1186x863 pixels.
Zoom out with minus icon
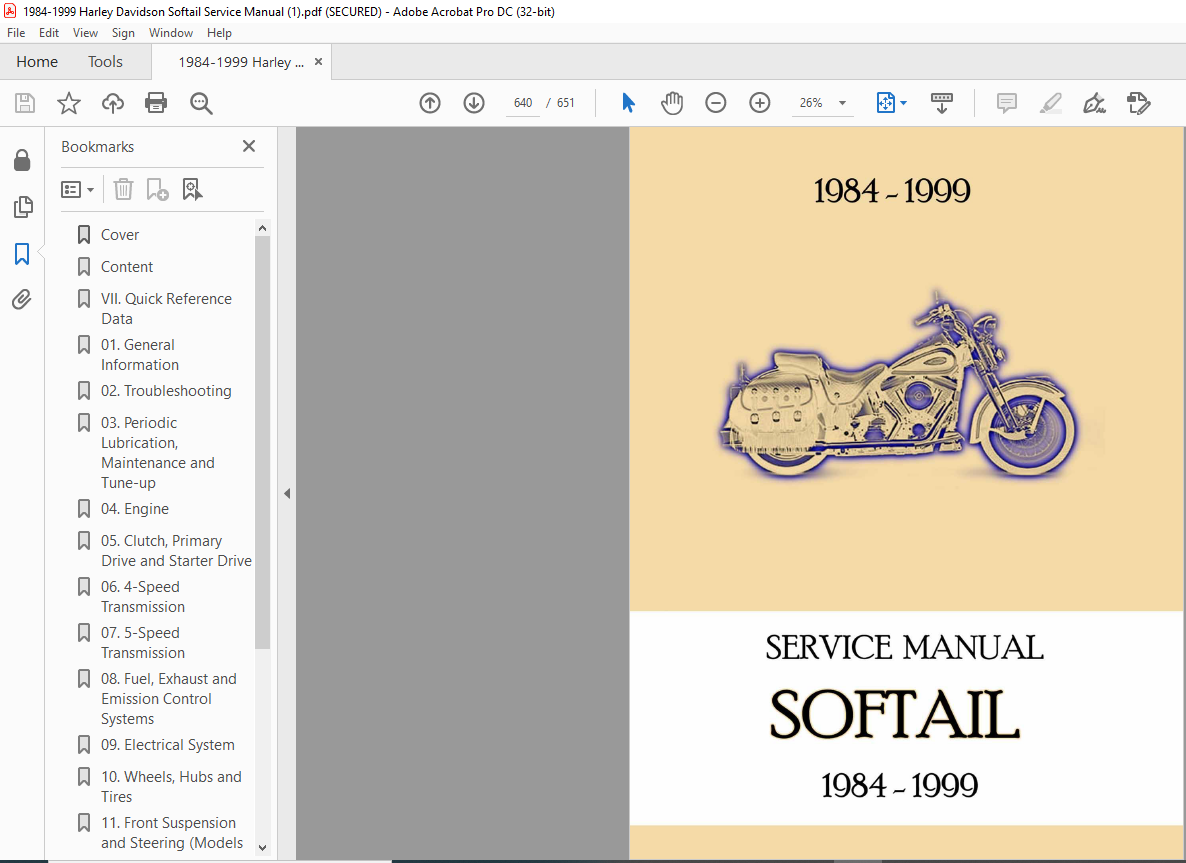(x=716, y=103)
